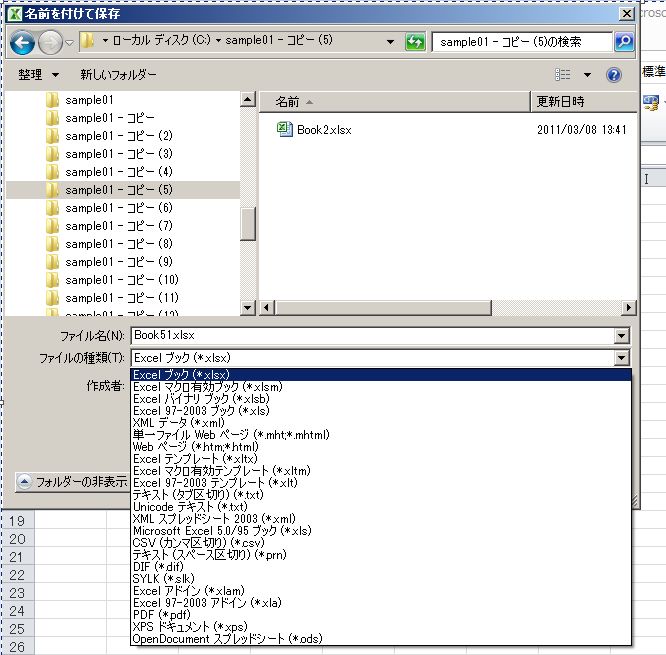
Task: Select Excel マクロ有効ブック (*.xlsm)
Action: pyautogui.click(x=381, y=387)
